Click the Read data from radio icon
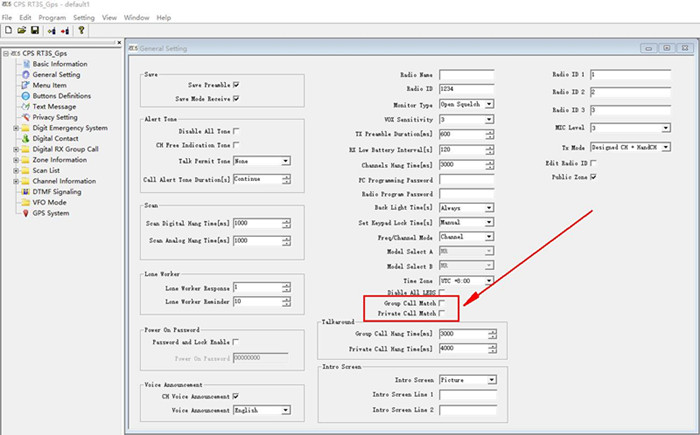The width and height of the screenshot is (700, 435). click(x=50, y=31)
